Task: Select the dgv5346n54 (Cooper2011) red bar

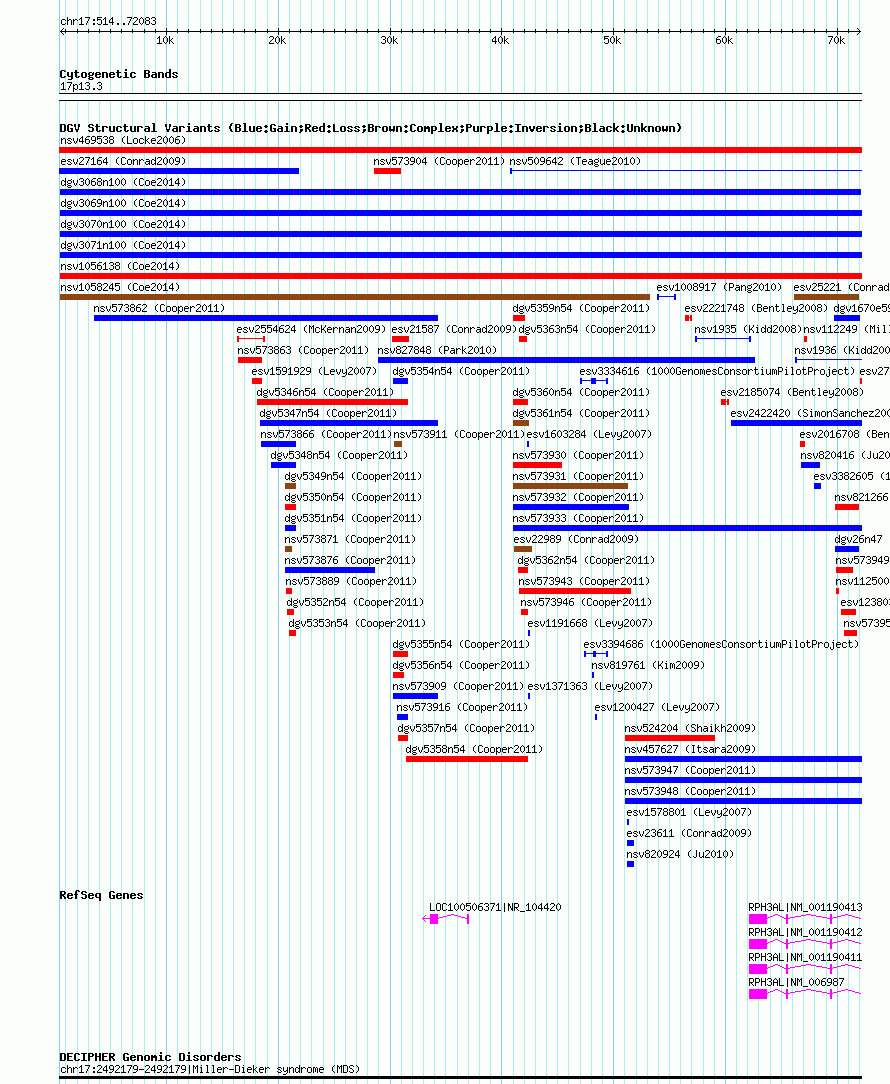Action: click(x=333, y=402)
